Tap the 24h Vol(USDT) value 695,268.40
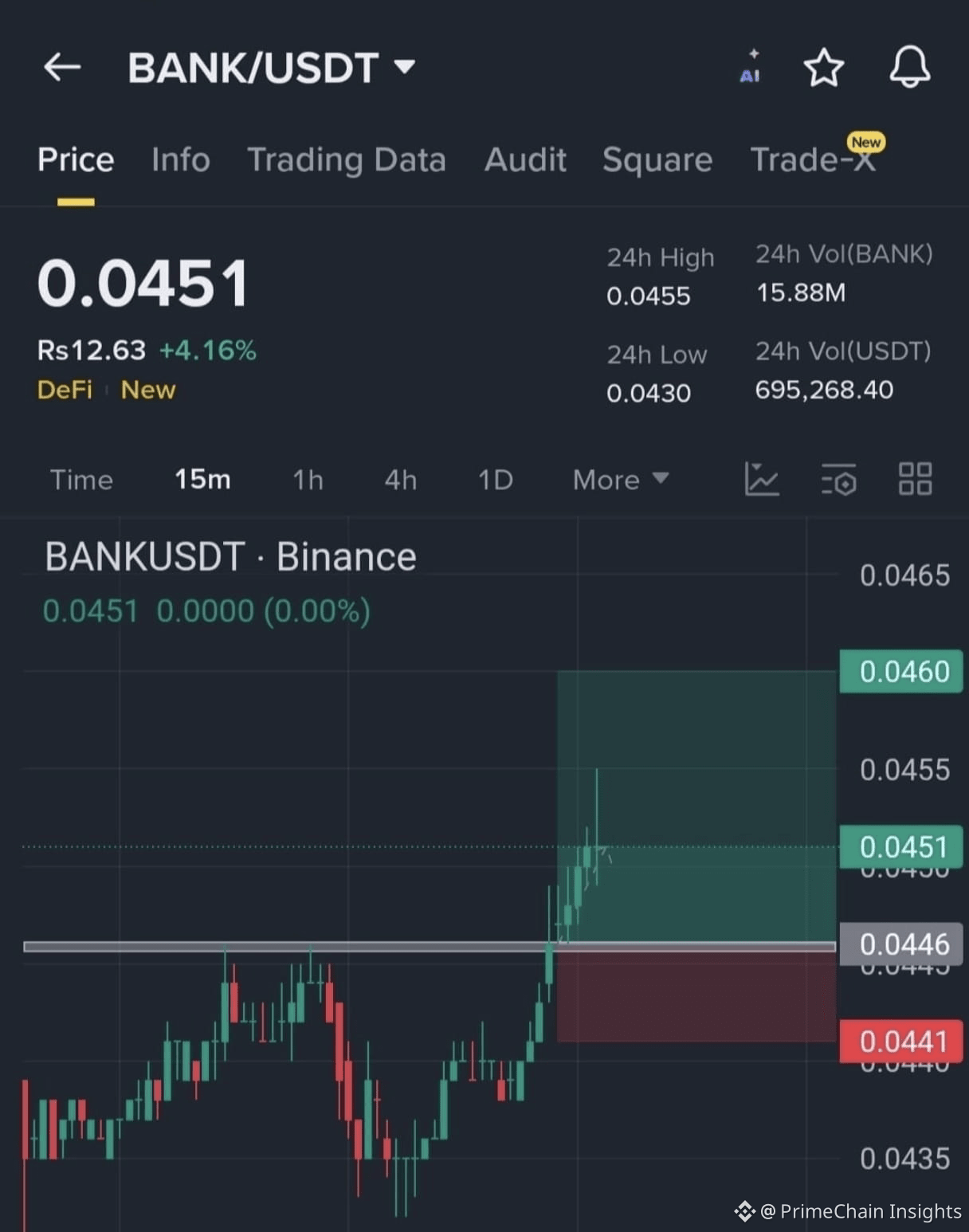 pos(824,390)
